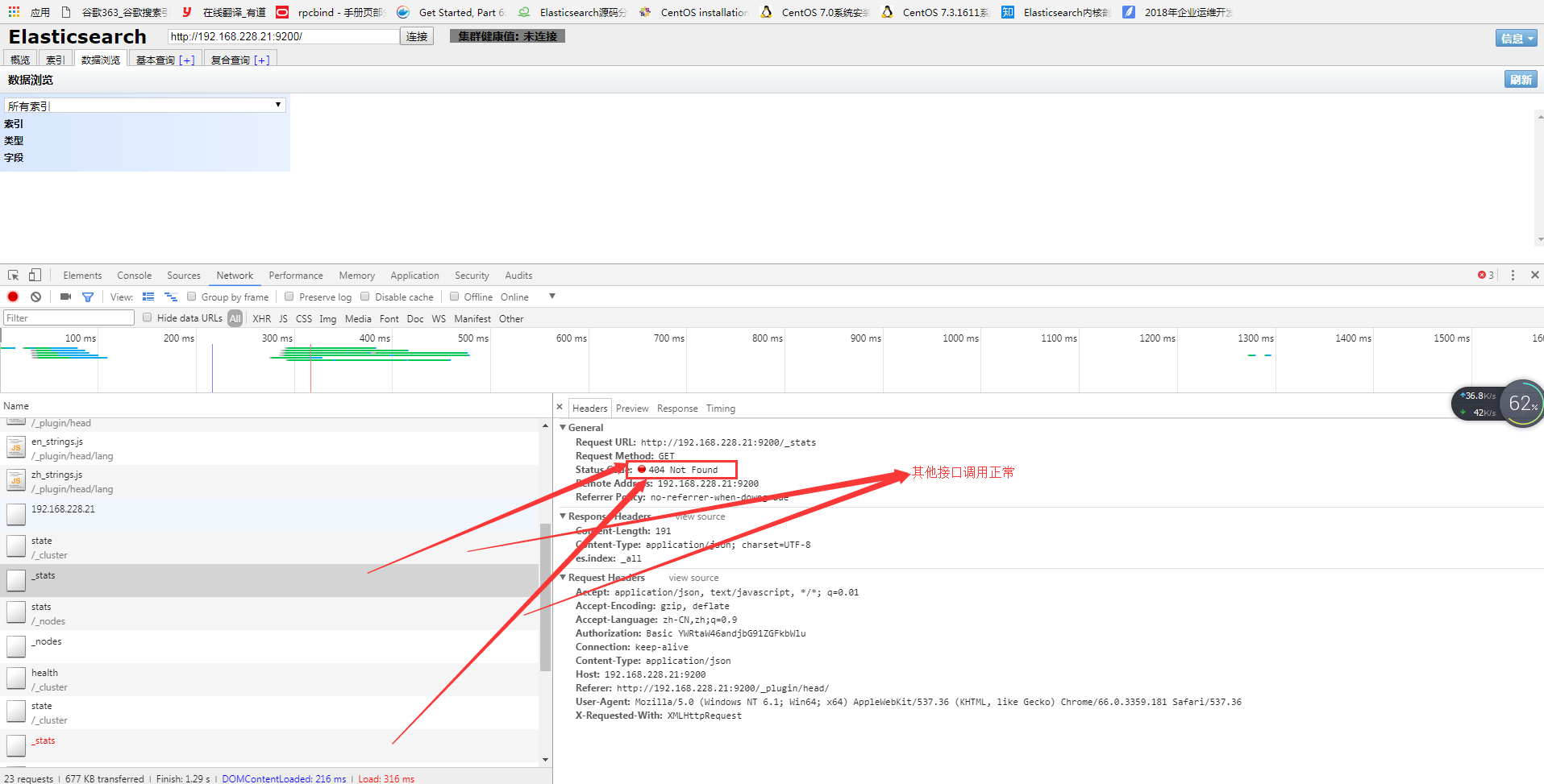Collapse the General section

pyautogui.click(x=563, y=427)
